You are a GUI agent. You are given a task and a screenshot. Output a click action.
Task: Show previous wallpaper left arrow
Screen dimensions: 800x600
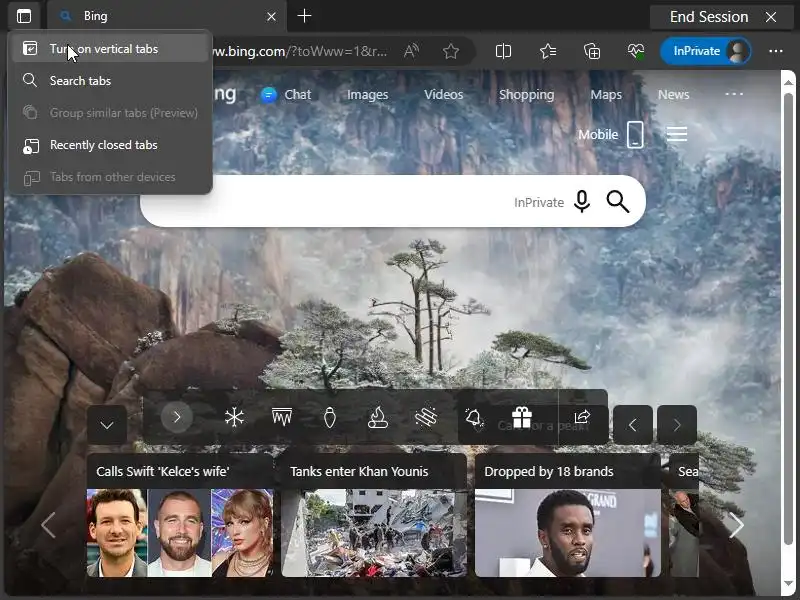(633, 424)
